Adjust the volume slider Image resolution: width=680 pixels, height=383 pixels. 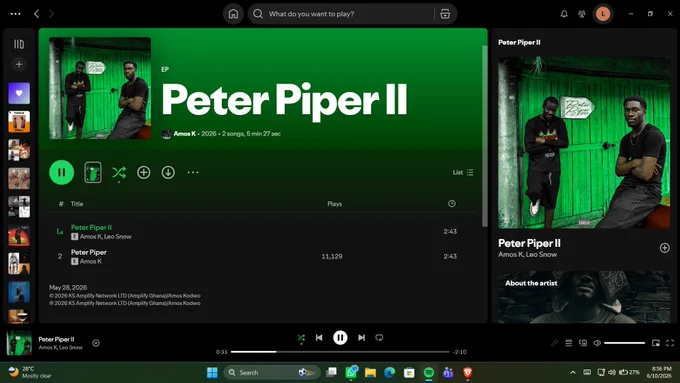[x=624, y=343]
